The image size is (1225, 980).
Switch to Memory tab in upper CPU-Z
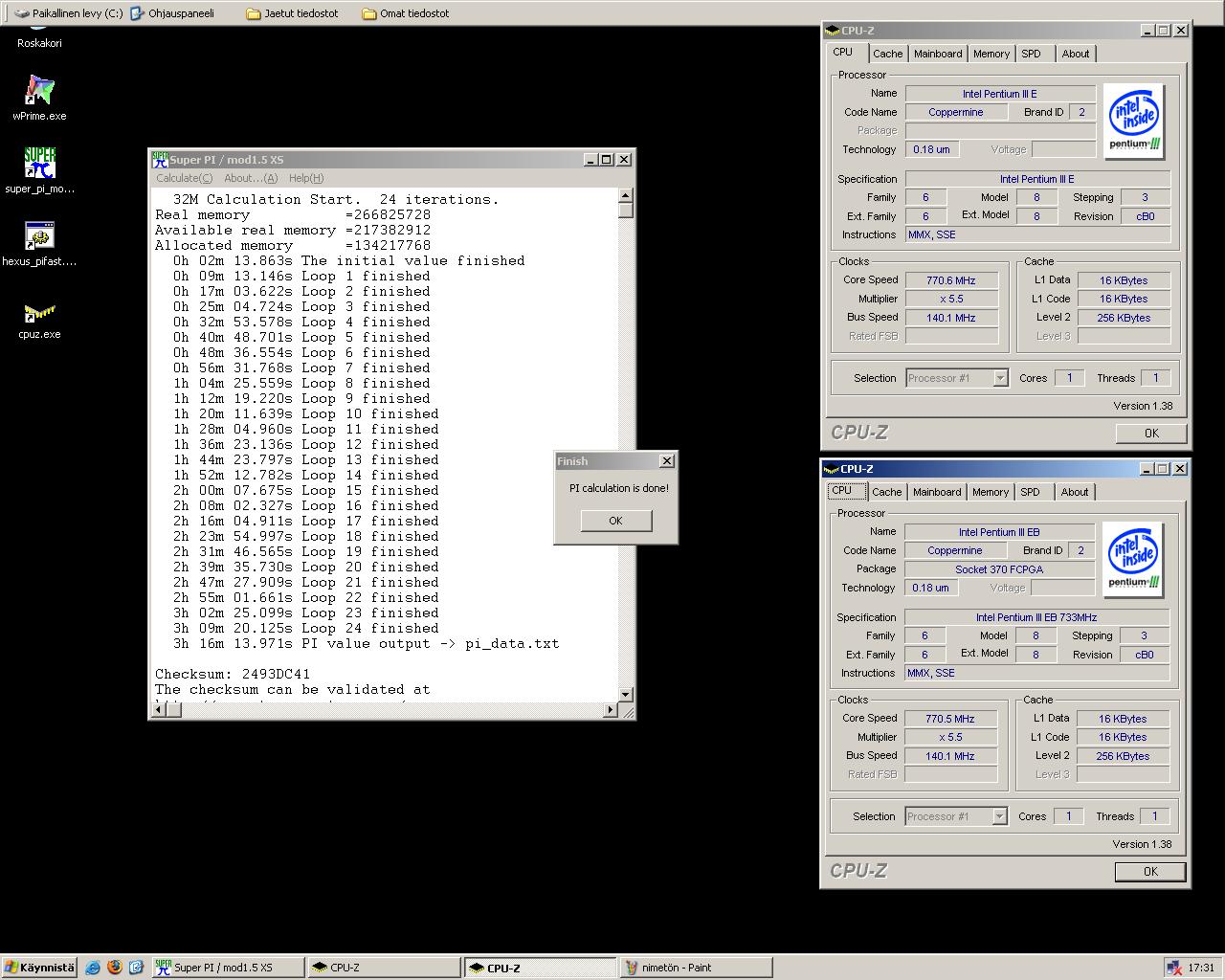991,54
